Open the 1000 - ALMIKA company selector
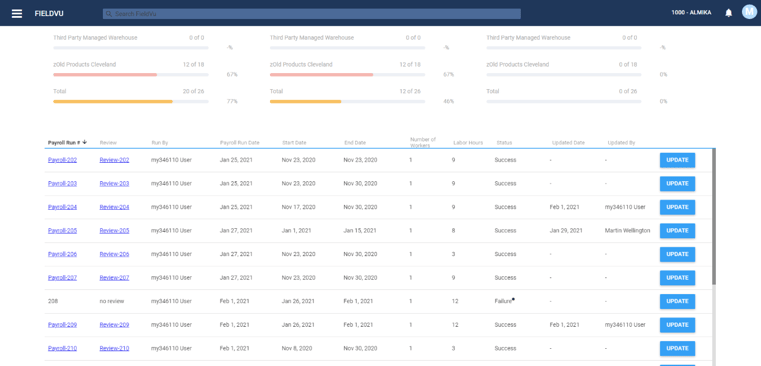The width and height of the screenshot is (761, 366). 691,13
